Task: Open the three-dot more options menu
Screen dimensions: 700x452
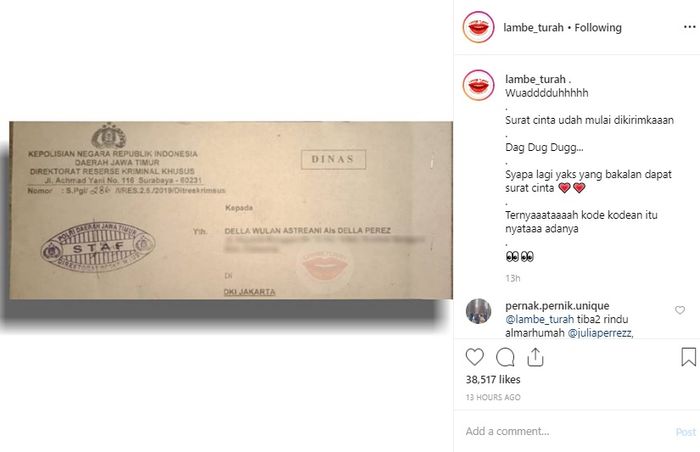Action: (x=689, y=27)
